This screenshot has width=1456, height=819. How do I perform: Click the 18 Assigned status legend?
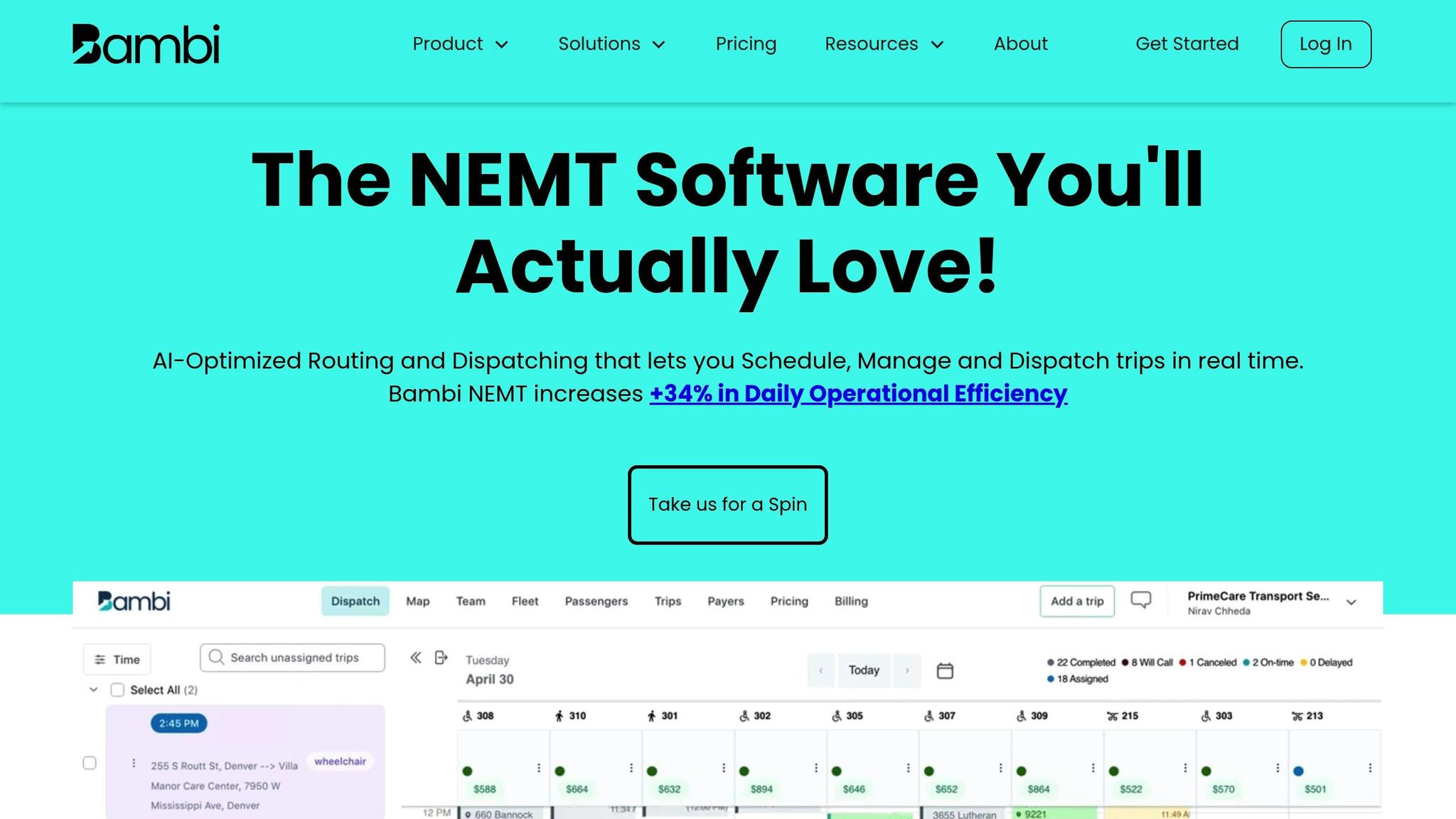click(1077, 679)
